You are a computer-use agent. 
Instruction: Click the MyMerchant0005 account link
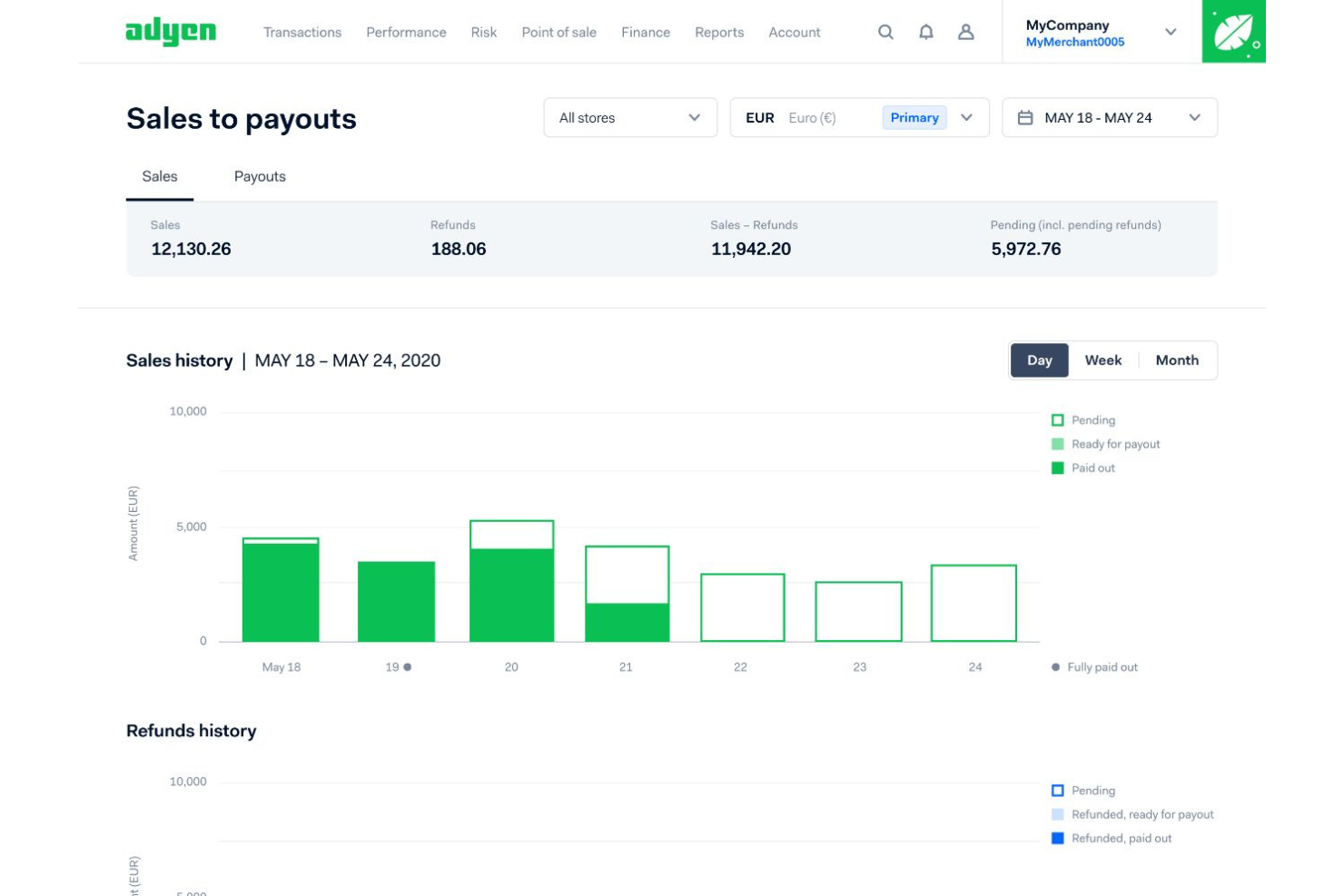1075,42
